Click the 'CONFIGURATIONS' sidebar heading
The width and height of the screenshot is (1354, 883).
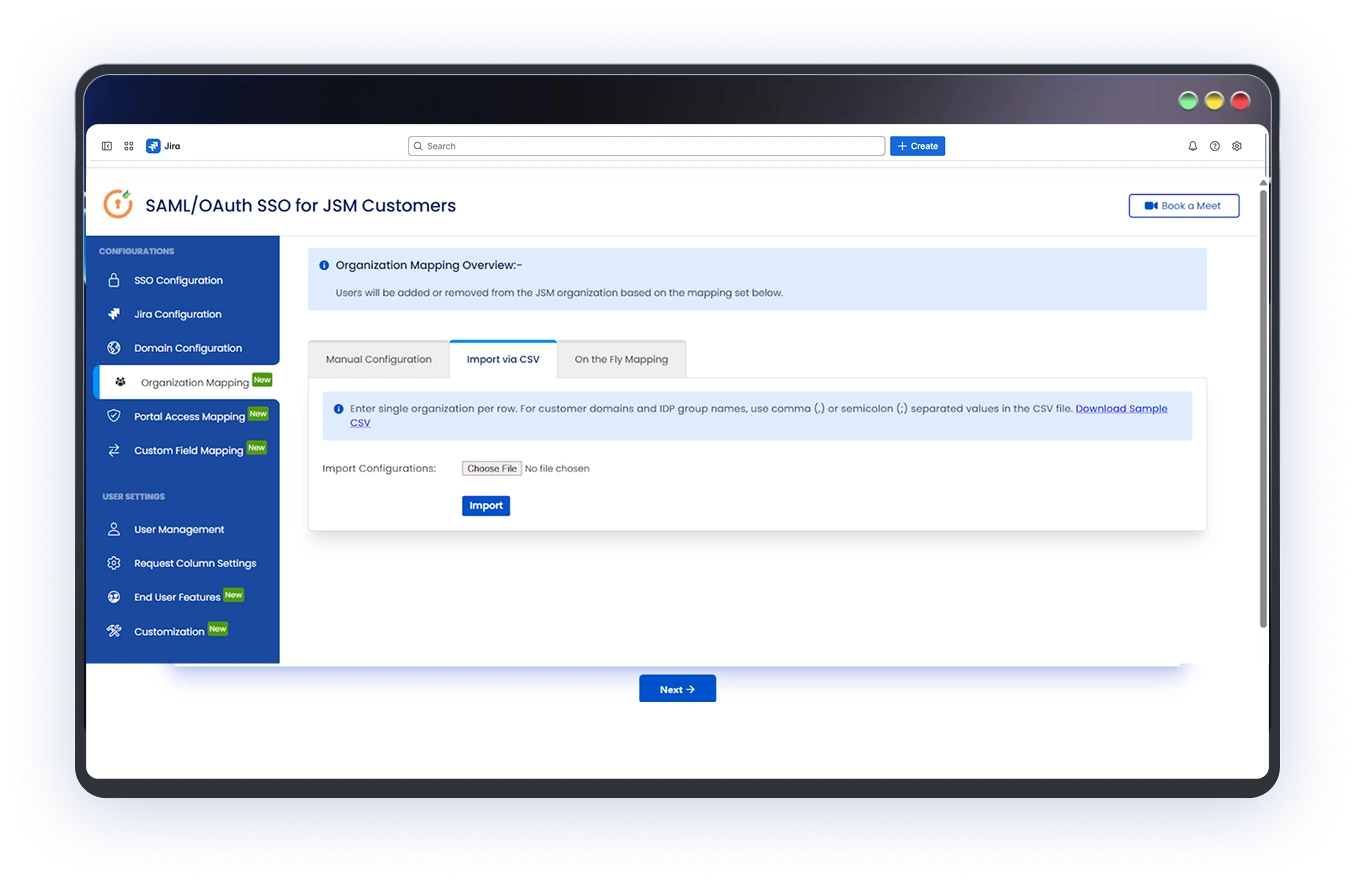(x=137, y=251)
